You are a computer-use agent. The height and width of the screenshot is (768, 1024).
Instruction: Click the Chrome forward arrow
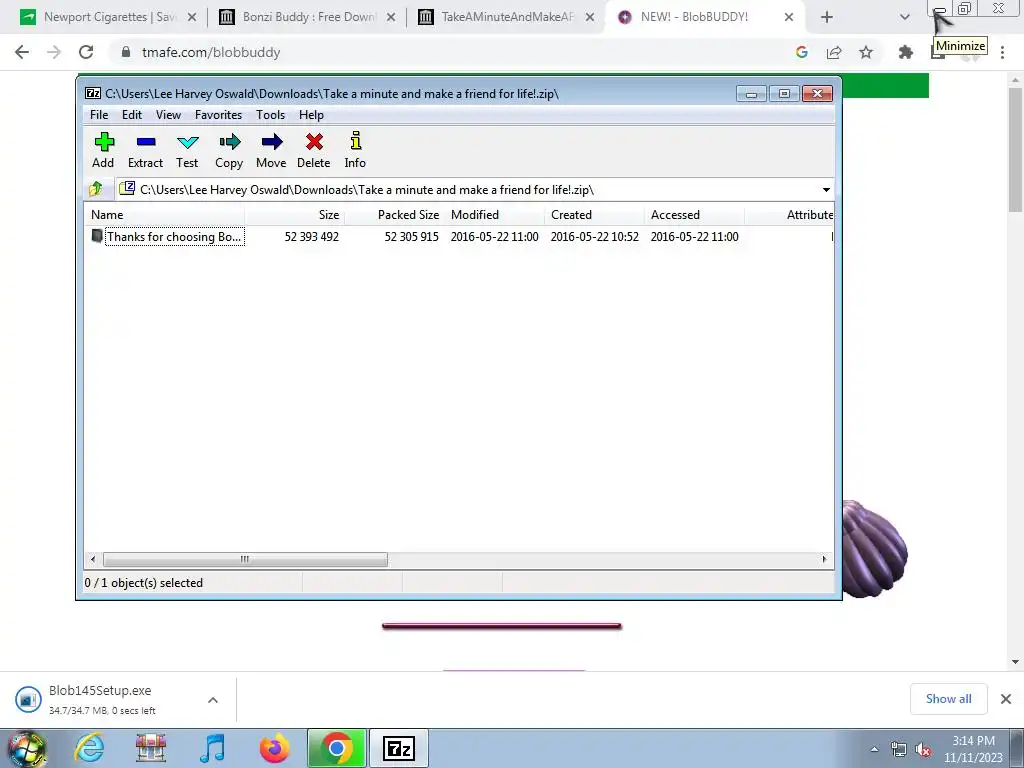[54, 52]
